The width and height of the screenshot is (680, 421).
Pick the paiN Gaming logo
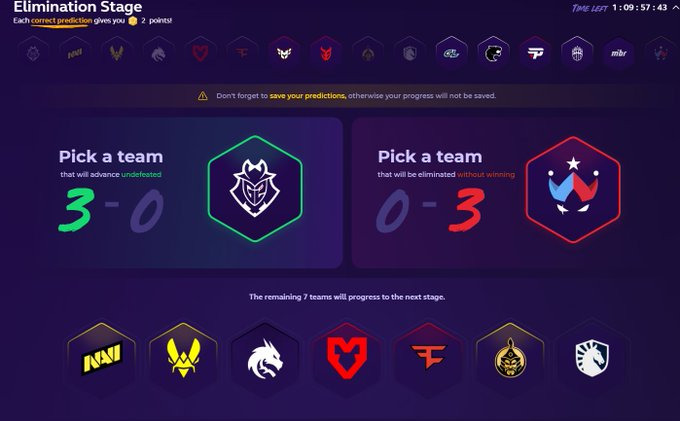tap(535, 54)
